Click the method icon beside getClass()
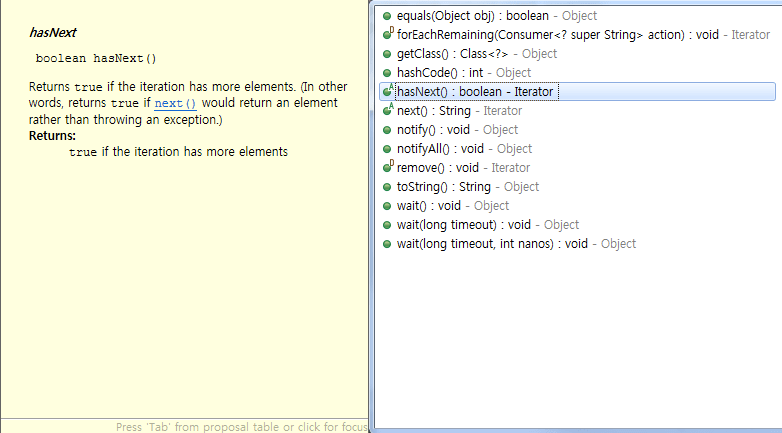This screenshot has width=782, height=433. [x=387, y=54]
